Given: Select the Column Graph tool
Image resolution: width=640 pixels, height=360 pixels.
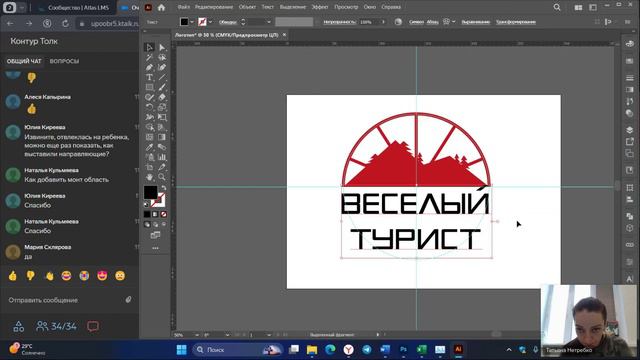Looking at the screenshot, I should point(162,157).
